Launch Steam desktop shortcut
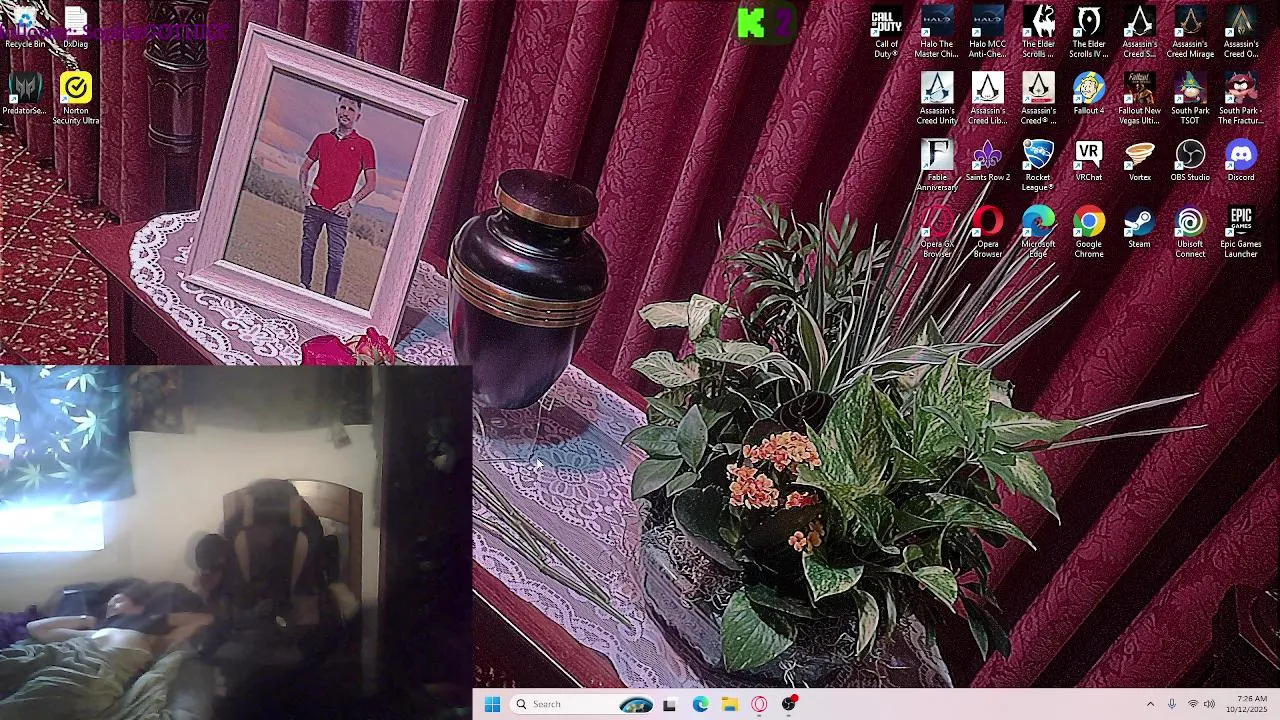 point(1139,227)
